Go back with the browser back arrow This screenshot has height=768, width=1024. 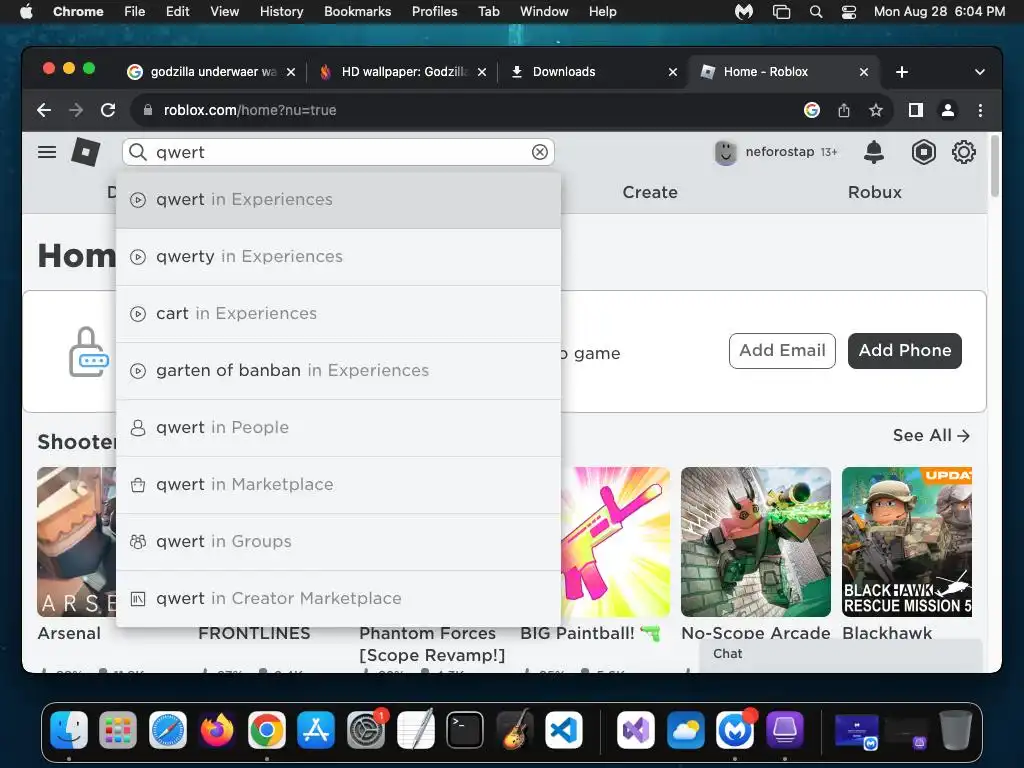(x=44, y=110)
